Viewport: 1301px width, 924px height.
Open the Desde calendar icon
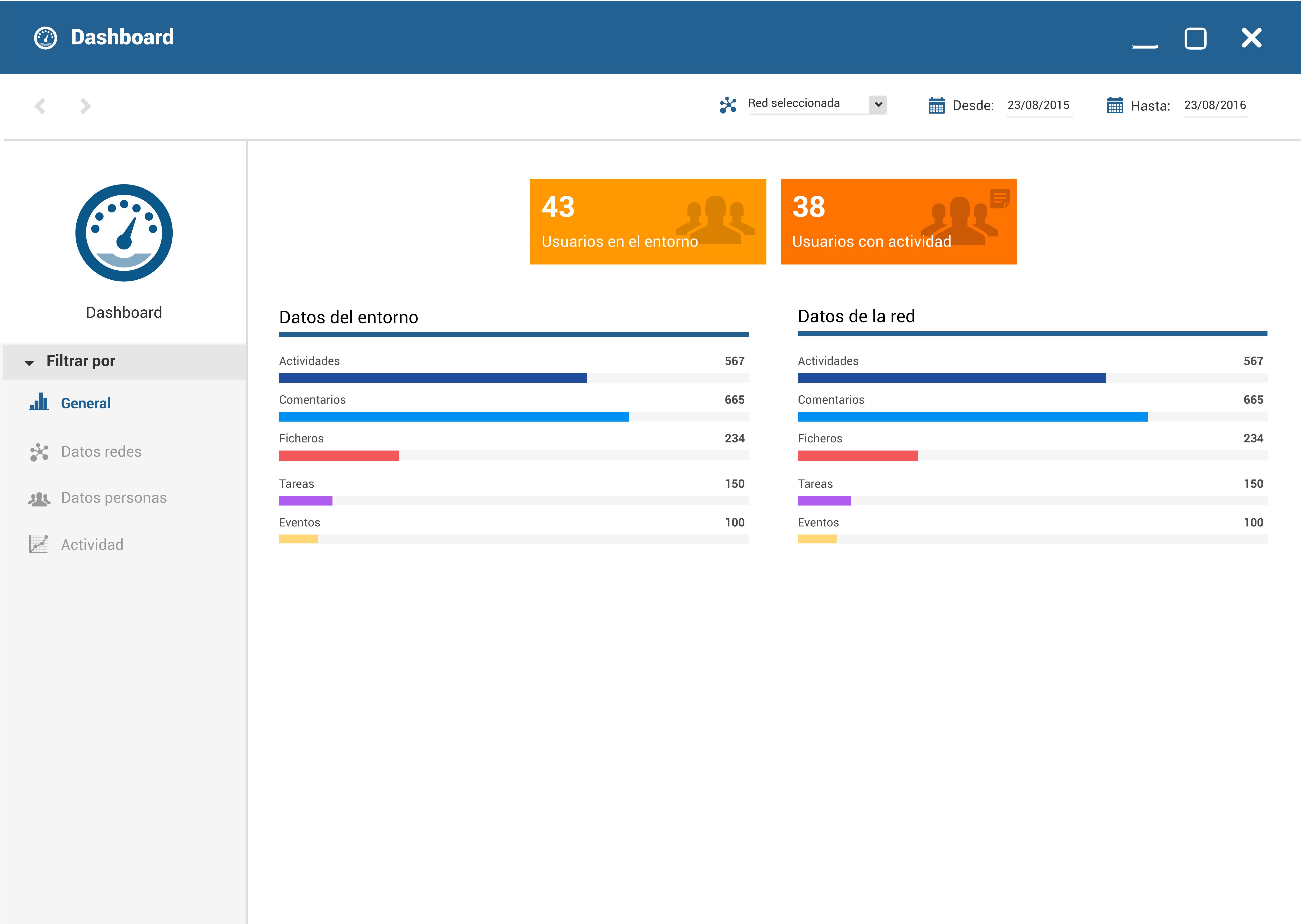point(936,105)
